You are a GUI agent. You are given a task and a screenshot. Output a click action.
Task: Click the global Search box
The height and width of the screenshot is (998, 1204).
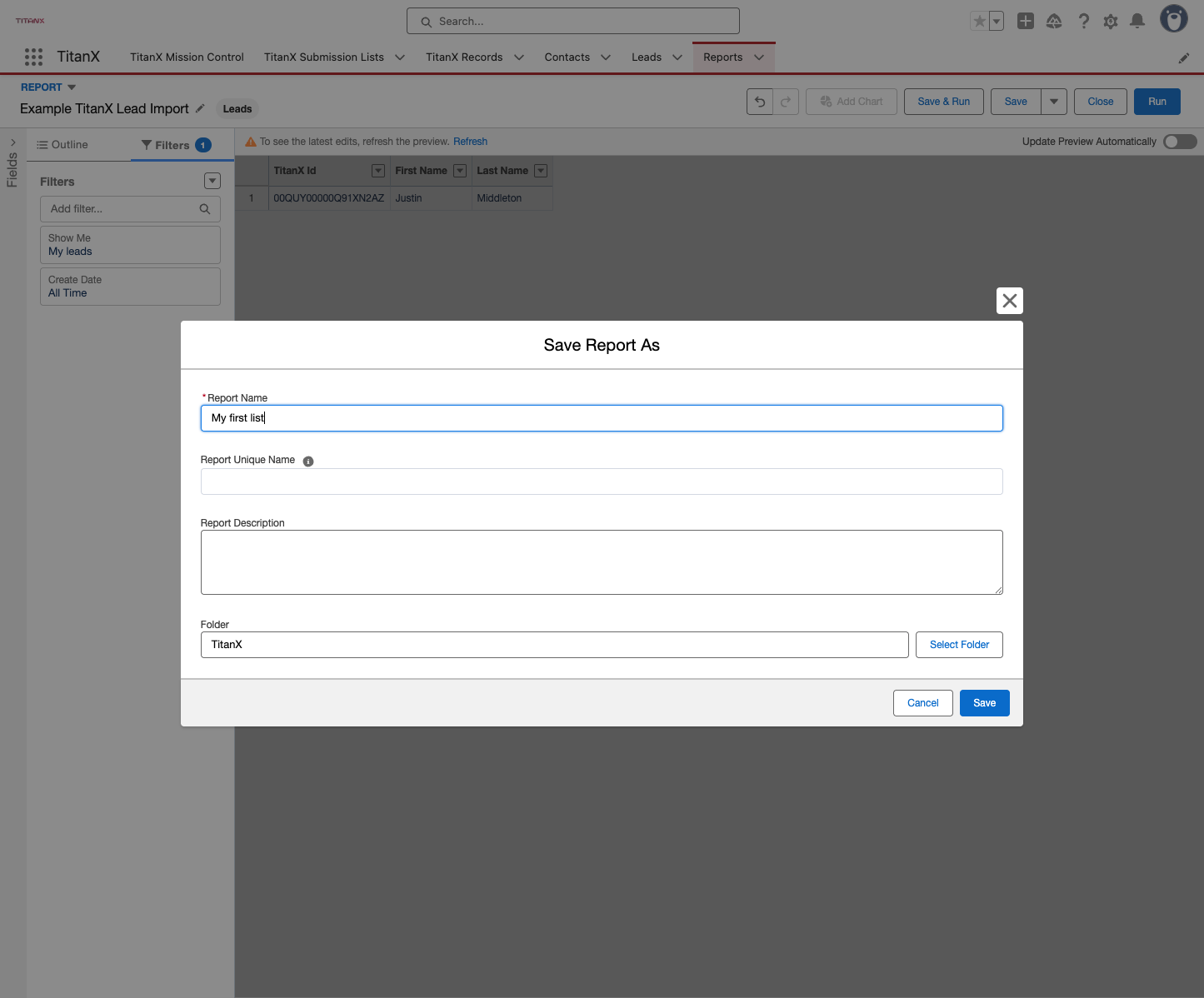pos(573,21)
